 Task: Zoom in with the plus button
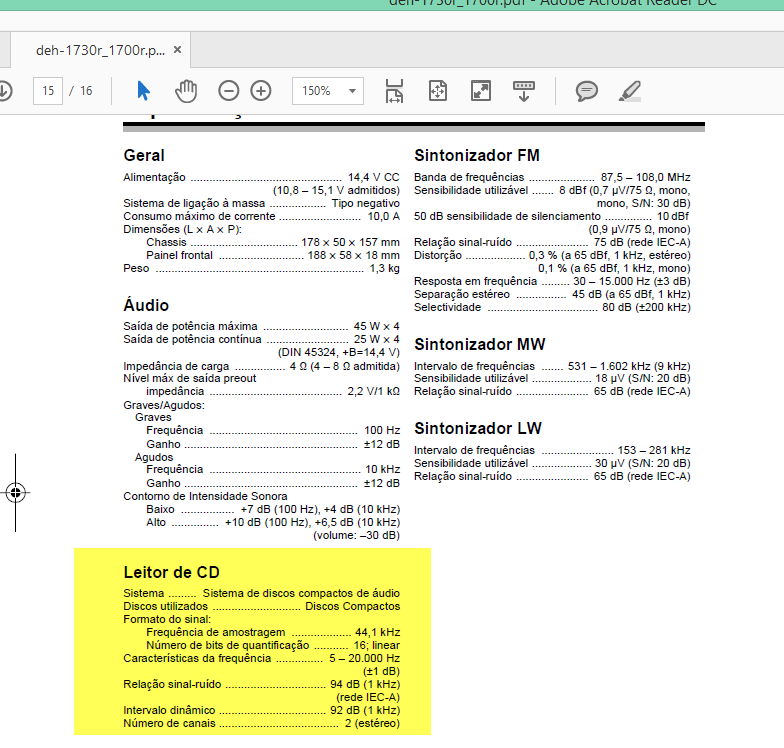pos(261,91)
